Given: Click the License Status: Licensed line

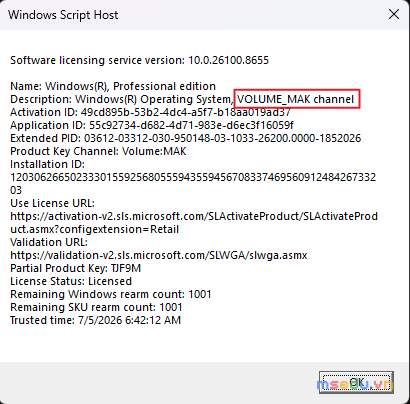Looking at the screenshot, I should pyautogui.click(x=71, y=281).
